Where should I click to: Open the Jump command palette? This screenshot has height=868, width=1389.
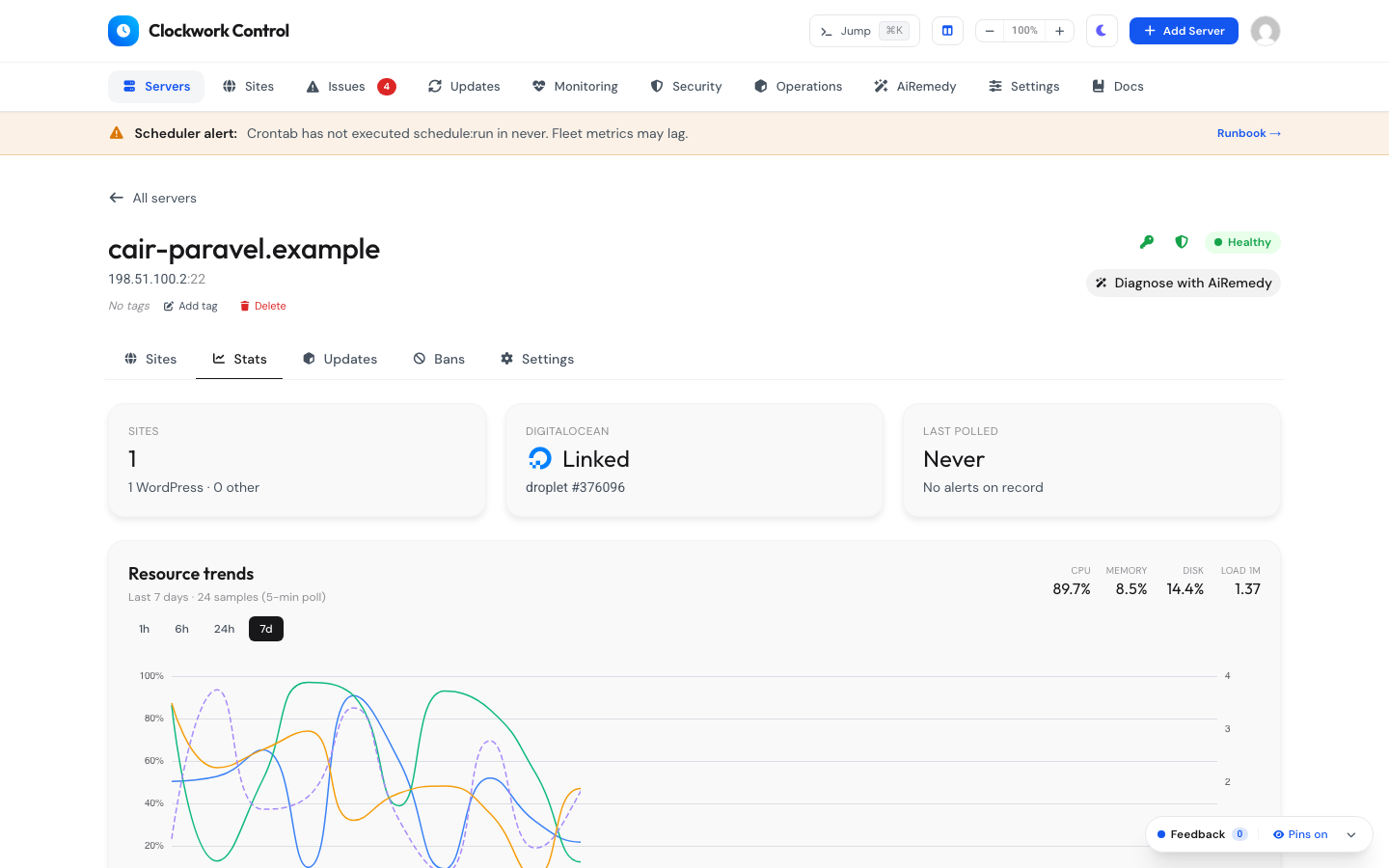click(x=864, y=31)
